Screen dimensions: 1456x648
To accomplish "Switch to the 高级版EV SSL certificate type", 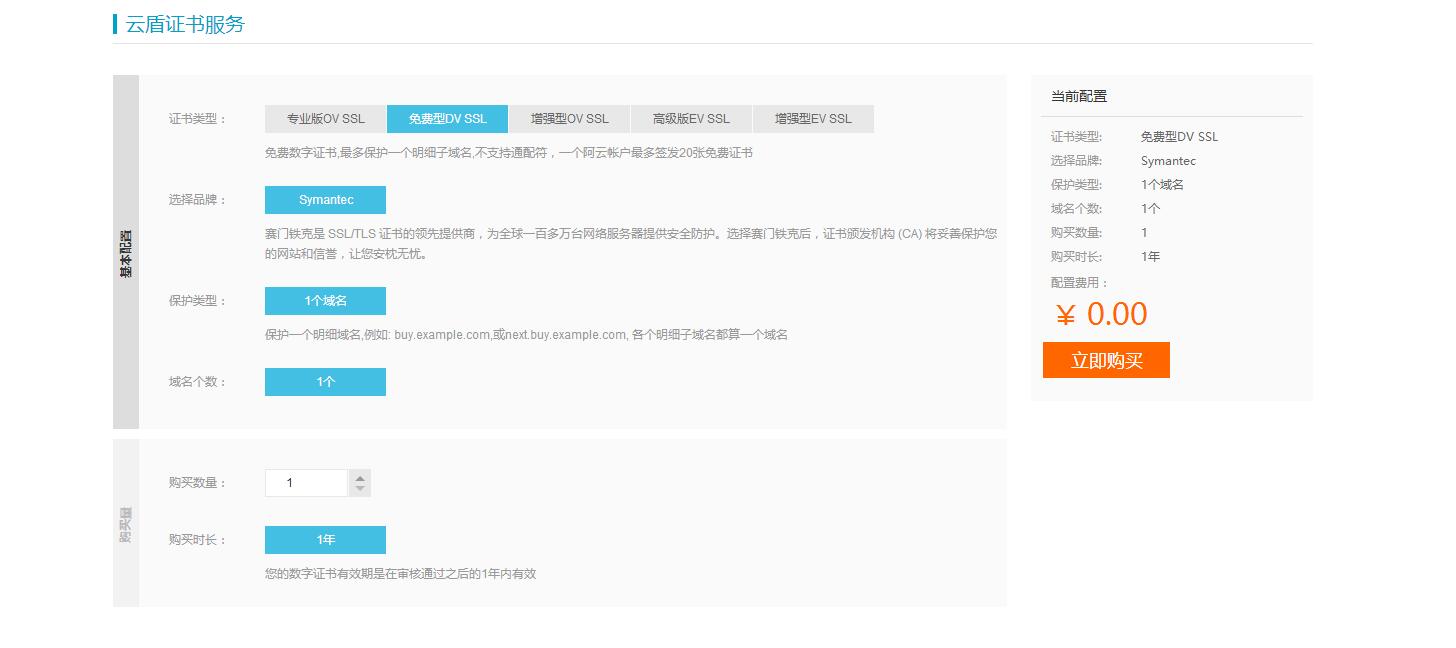I will (x=691, y=119).
